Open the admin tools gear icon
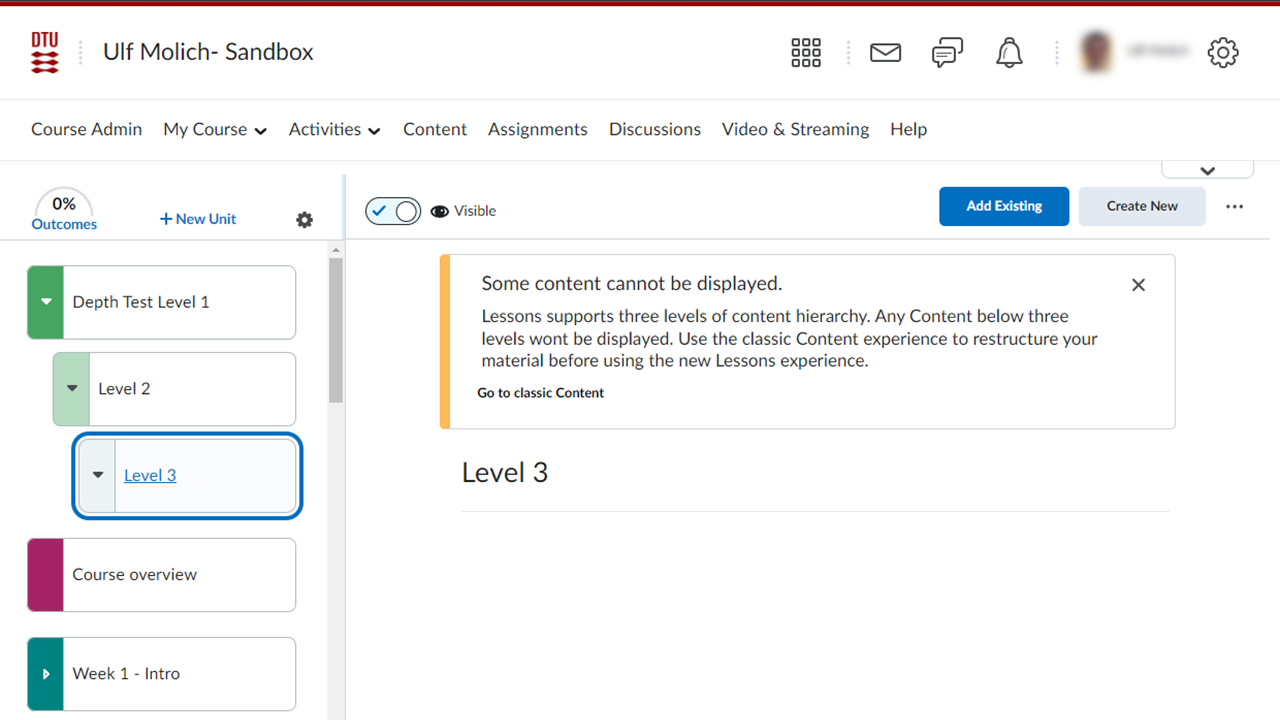 [1223, 53]
